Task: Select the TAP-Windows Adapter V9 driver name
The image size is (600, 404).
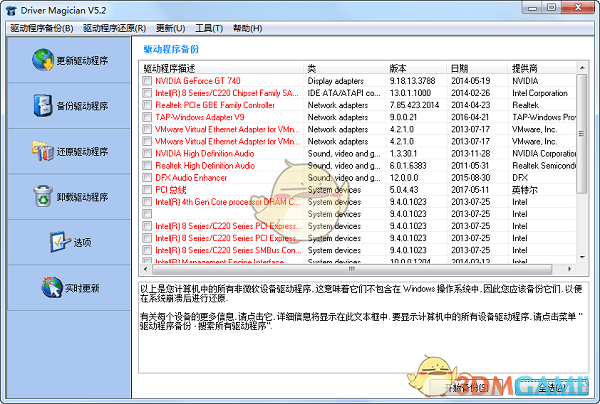Action: point(199,117)
